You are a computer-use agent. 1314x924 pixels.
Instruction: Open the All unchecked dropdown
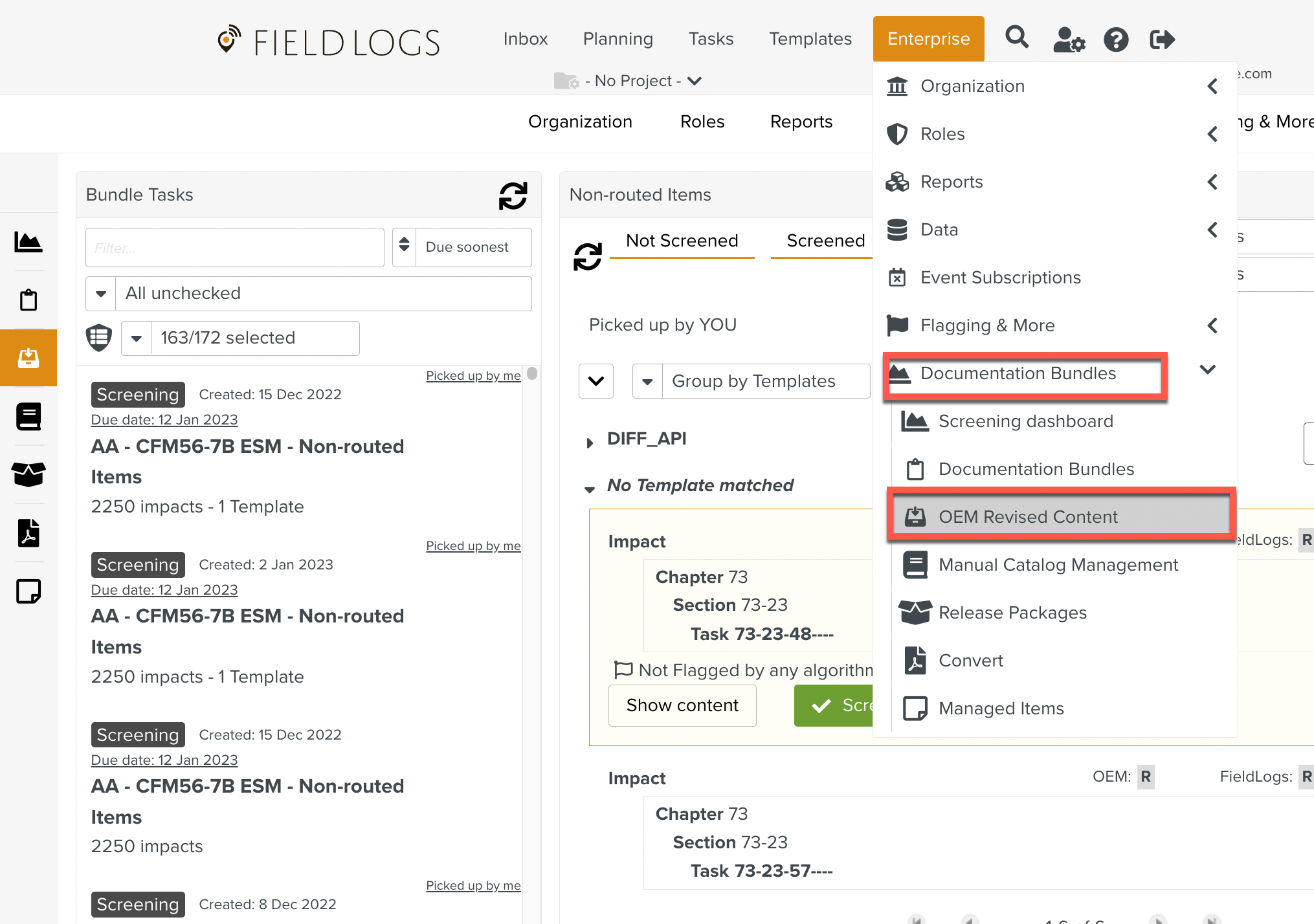101,293
